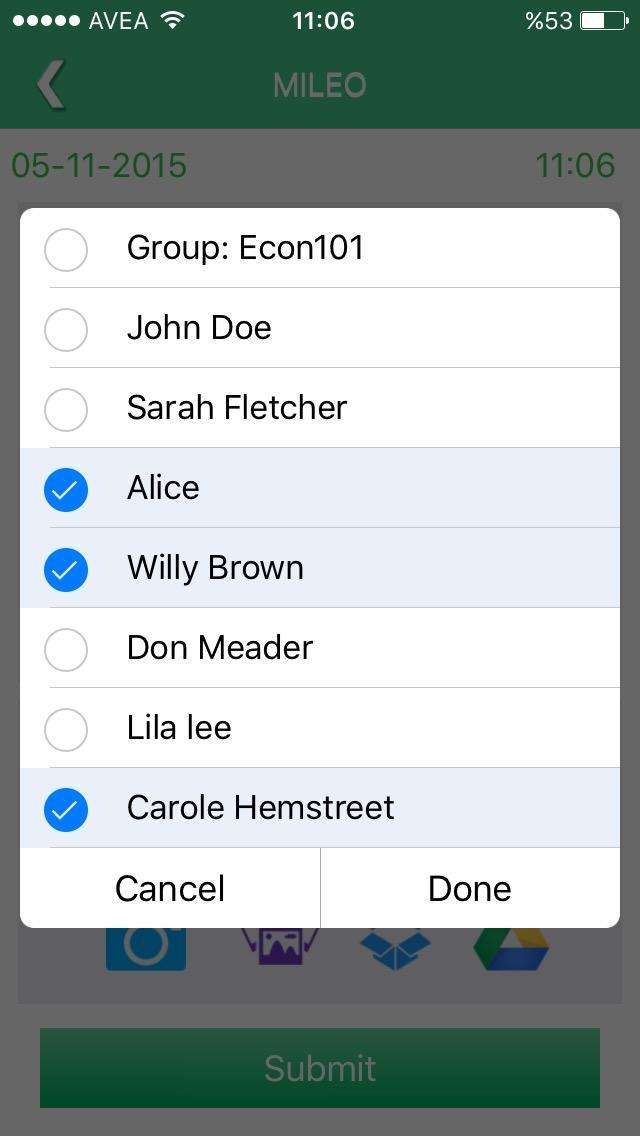The image size is (640, 1136).
Task: Tap the MILEO title in header
Action: (x=320, y=85)
